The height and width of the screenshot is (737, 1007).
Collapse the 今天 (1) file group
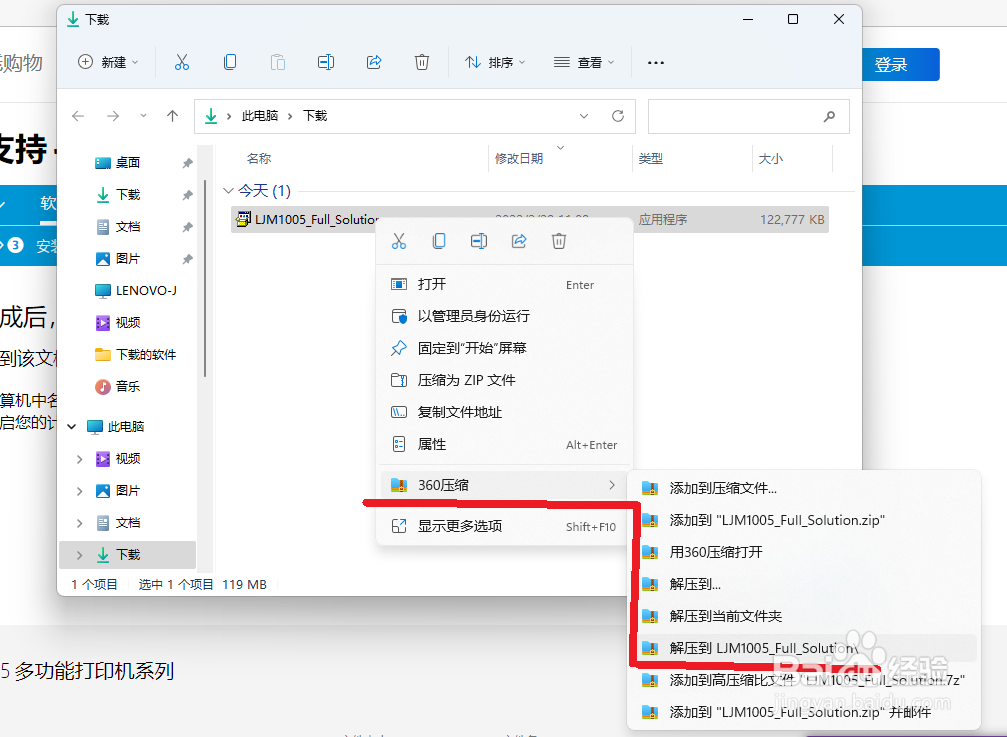[x=229, y=190]
